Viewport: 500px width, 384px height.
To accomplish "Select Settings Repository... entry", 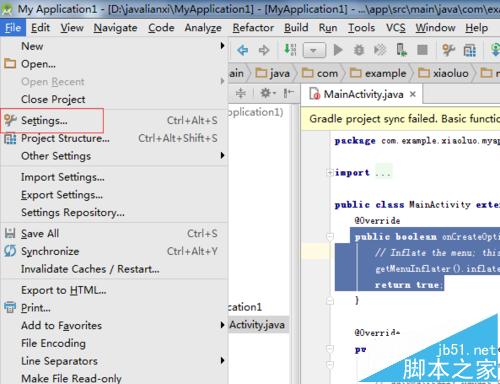I will (114, 212).
